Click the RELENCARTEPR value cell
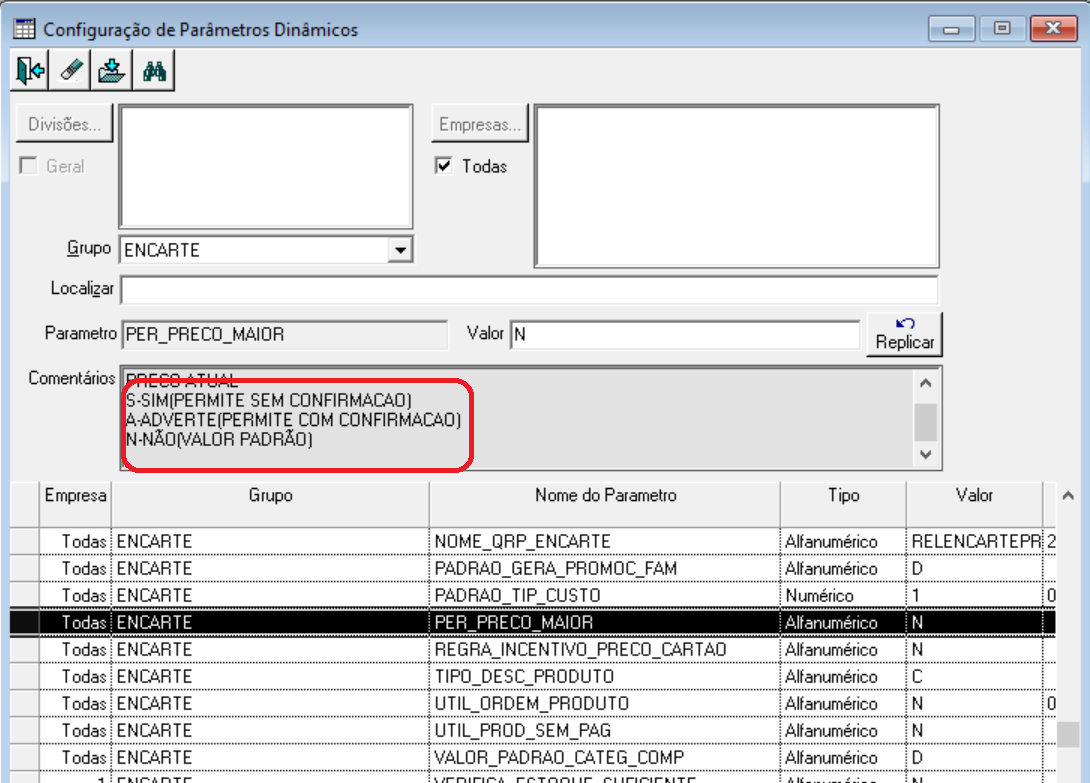Screen dimensions: 1090x783 tap(975, 541)
